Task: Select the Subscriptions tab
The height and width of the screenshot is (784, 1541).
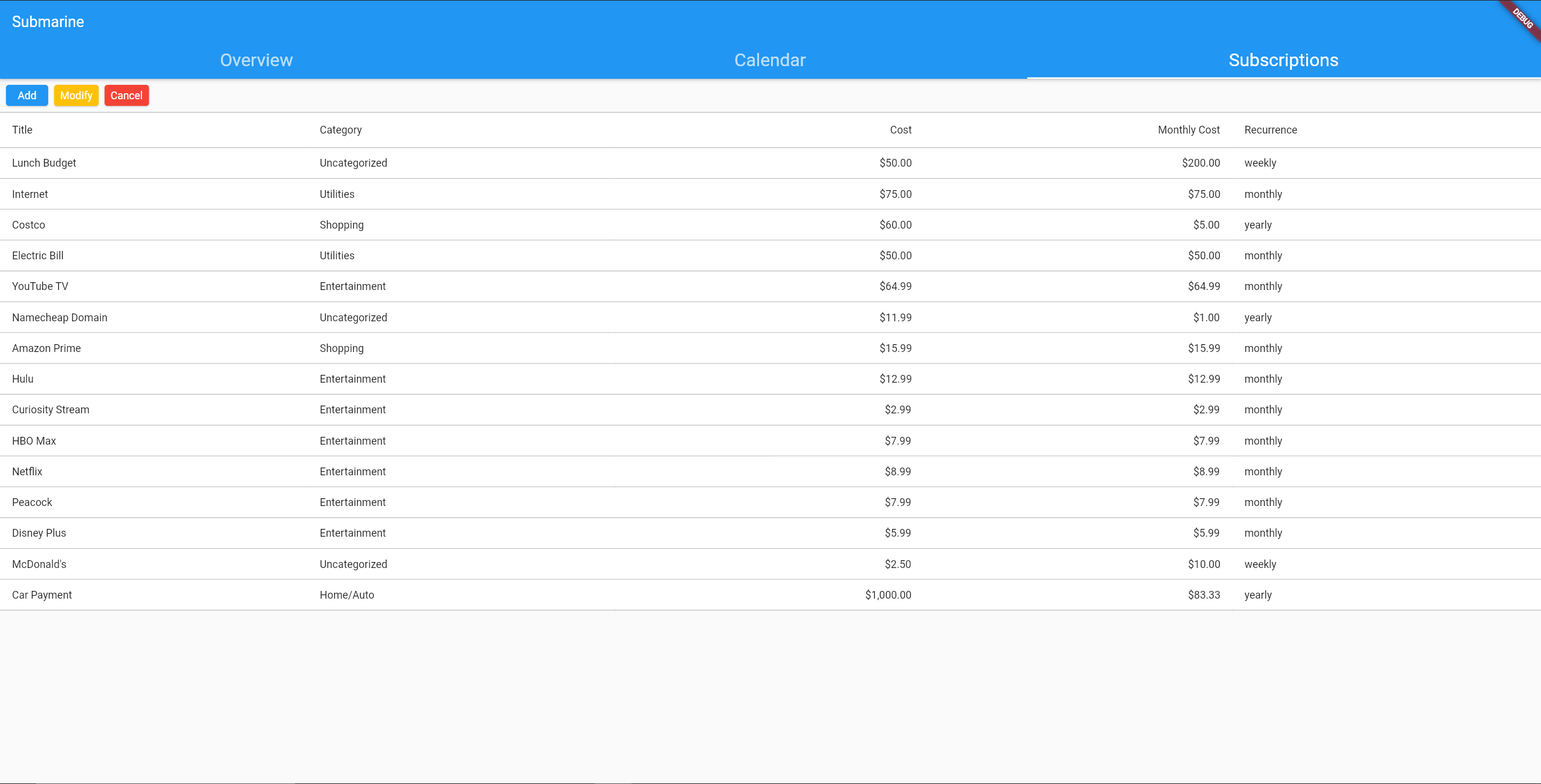Action: [x=1283, y=60]
